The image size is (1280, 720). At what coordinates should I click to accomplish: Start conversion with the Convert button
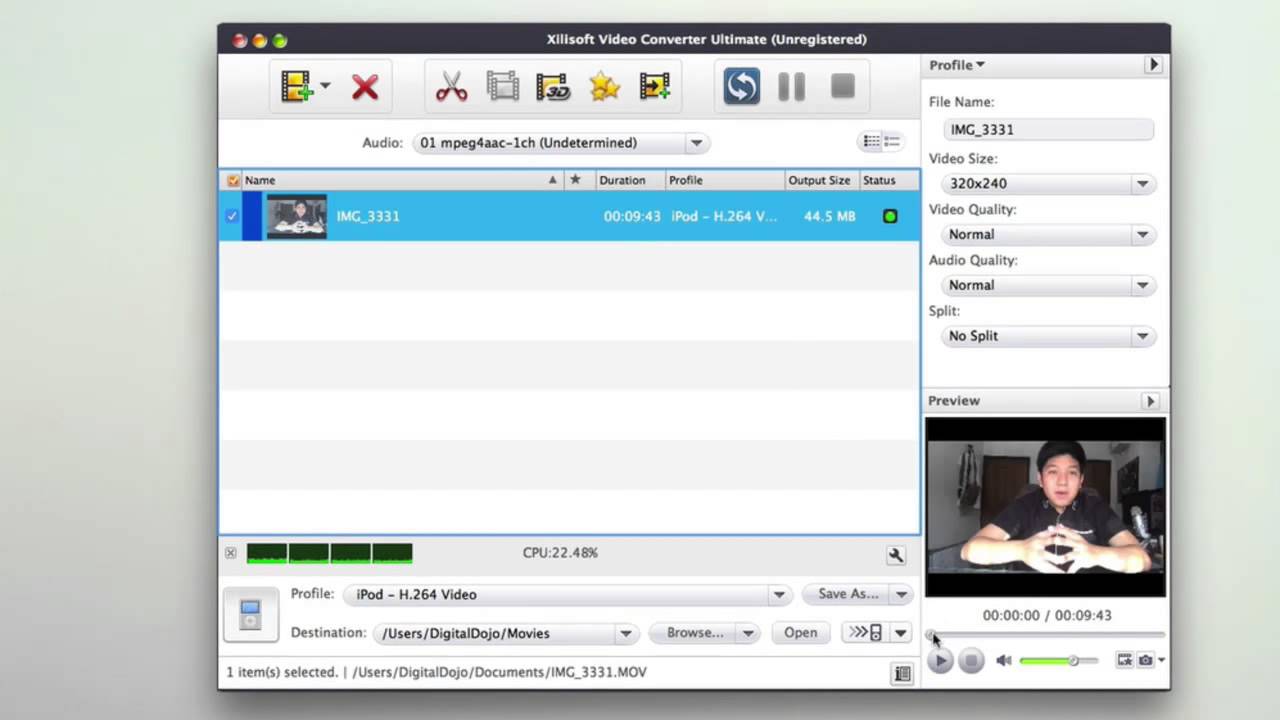coord(741,86)
